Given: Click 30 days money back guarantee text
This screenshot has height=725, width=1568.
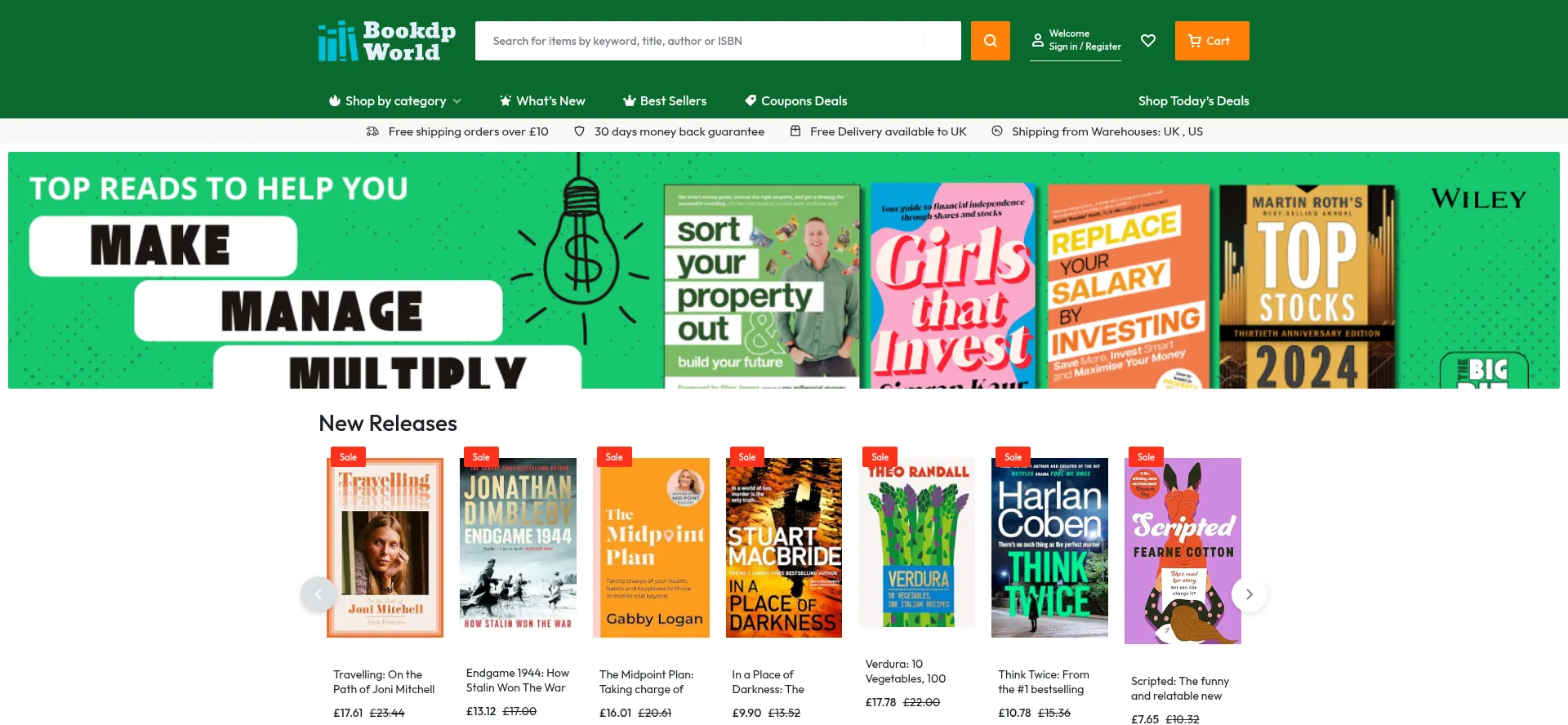Looking at the screenshot, I should (679, 131).
